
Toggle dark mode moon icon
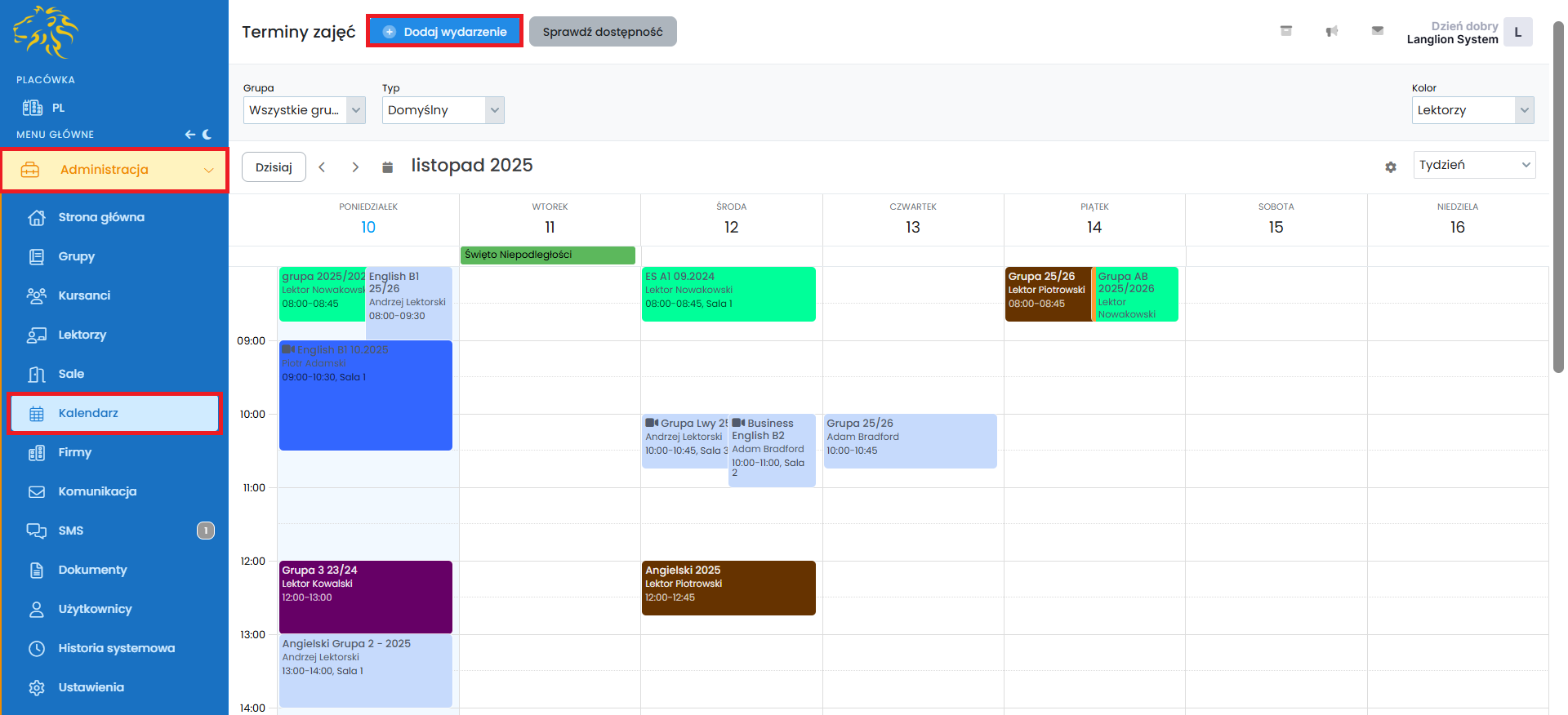pyautogui.click(x=207, y=135)
